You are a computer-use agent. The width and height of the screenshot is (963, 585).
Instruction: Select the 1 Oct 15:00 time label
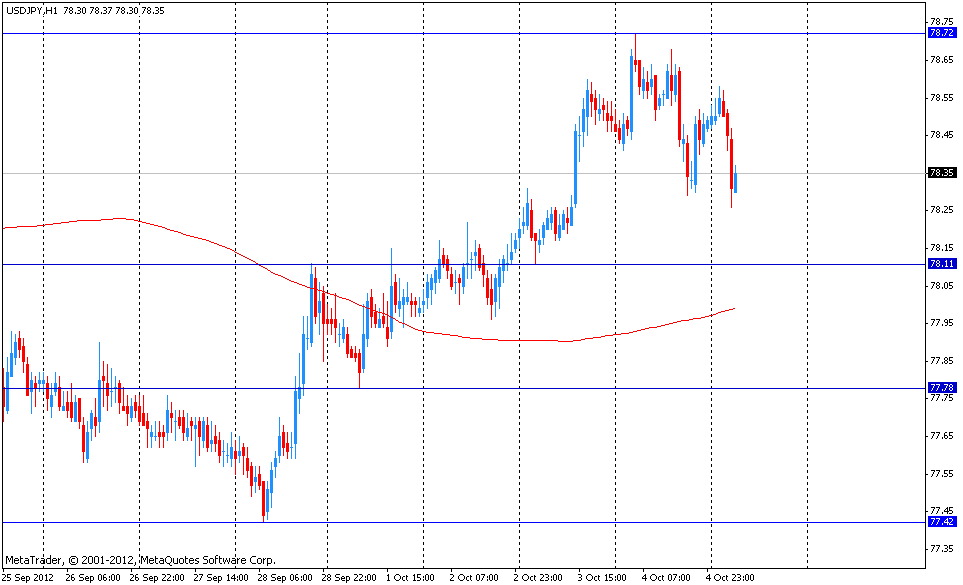click(412, 577)
